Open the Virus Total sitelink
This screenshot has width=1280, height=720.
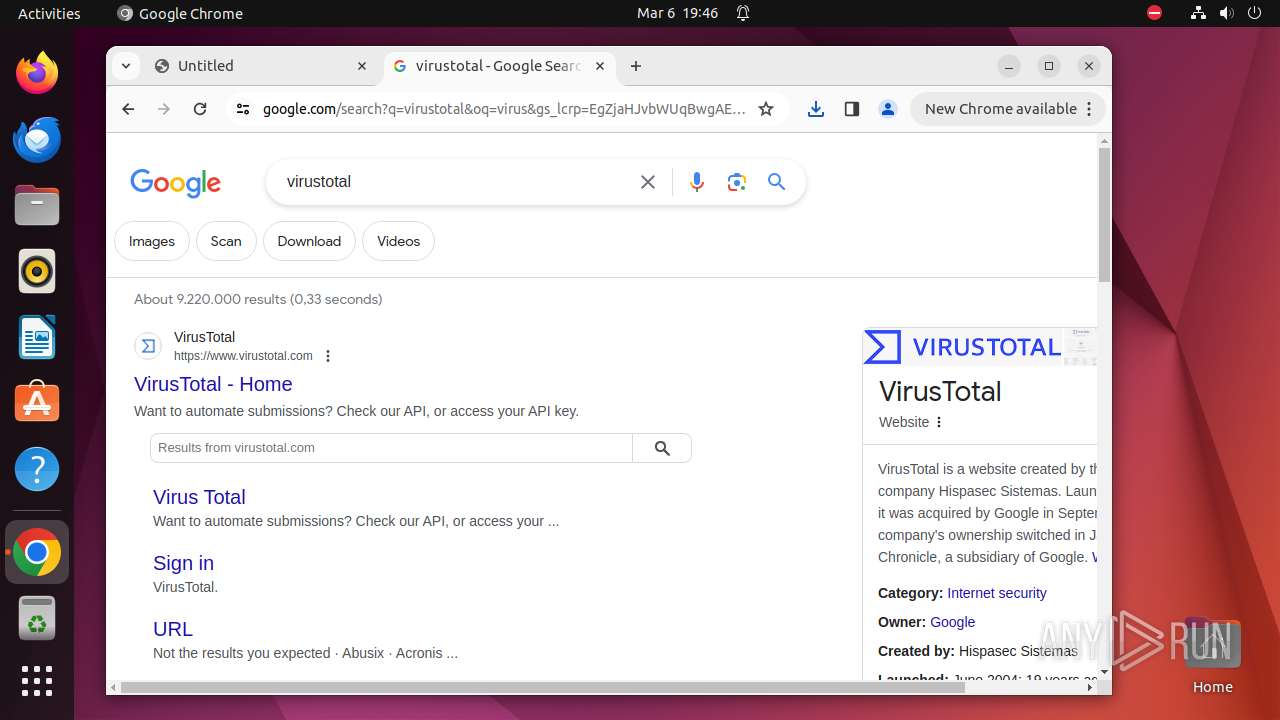199,497
